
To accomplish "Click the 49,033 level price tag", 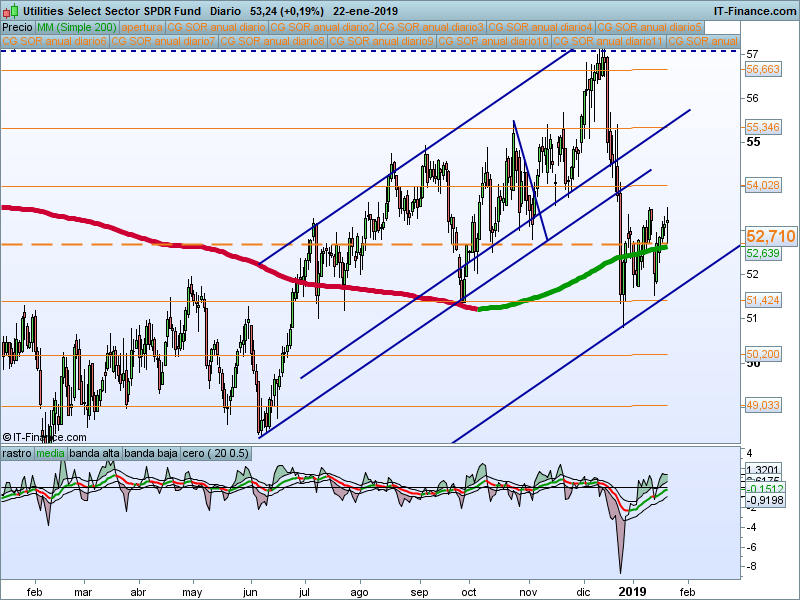I will (x=762, y=406).
